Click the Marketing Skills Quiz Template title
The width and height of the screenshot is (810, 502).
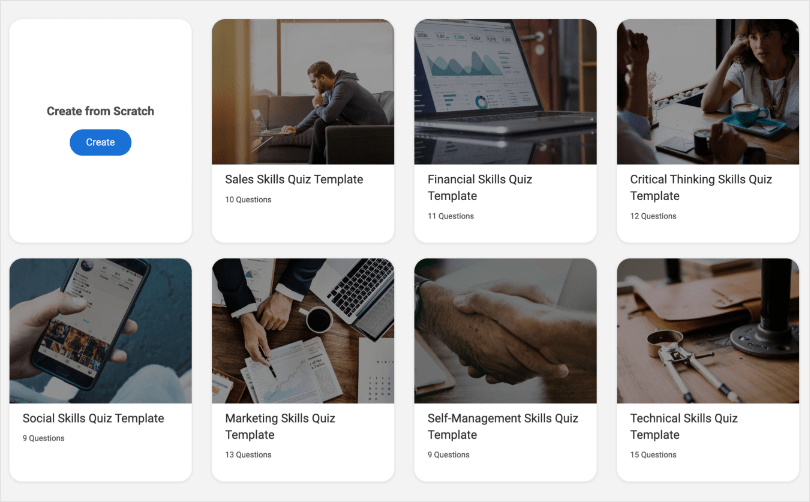tap(280, 427)
